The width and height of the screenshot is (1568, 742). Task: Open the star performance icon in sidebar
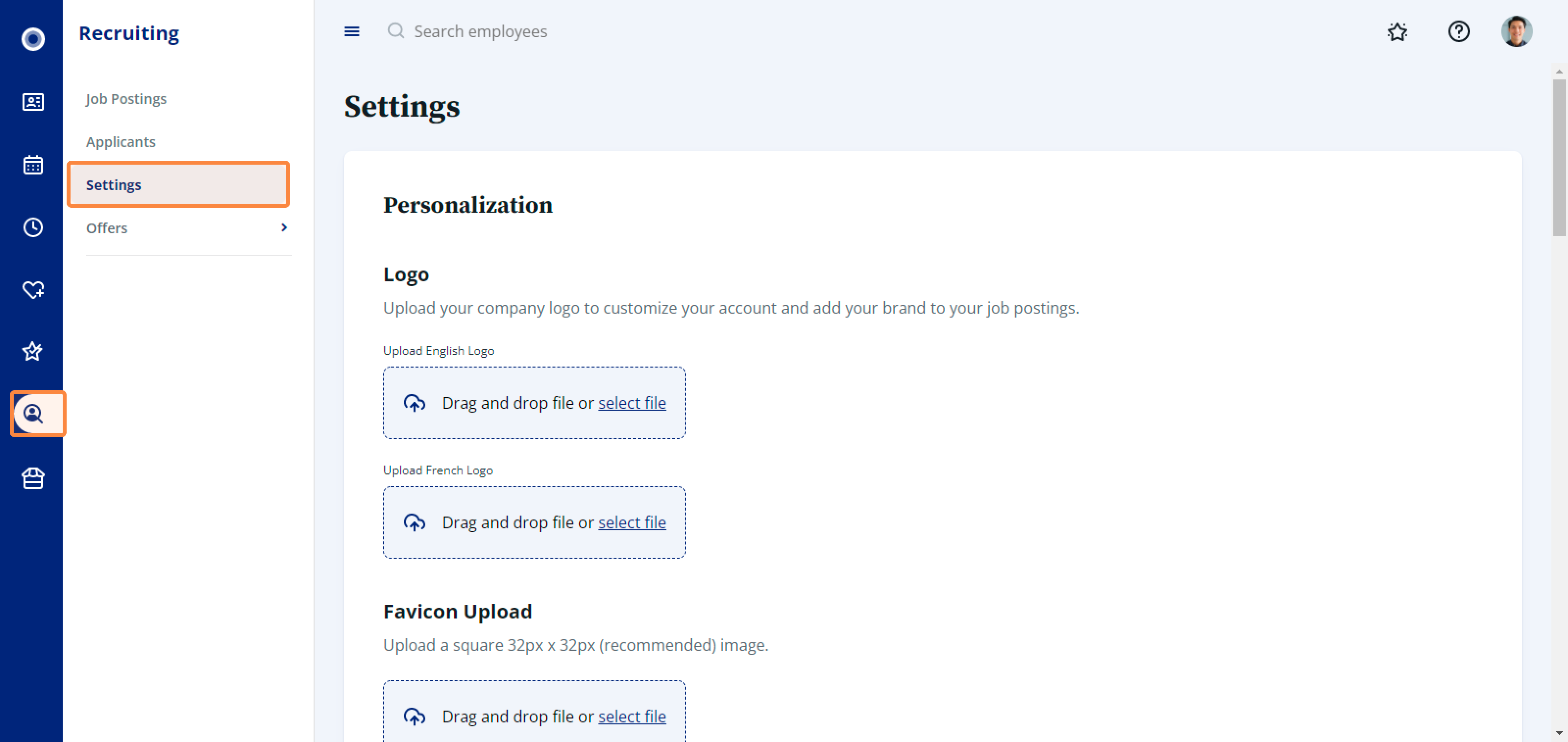coord(33,351)
